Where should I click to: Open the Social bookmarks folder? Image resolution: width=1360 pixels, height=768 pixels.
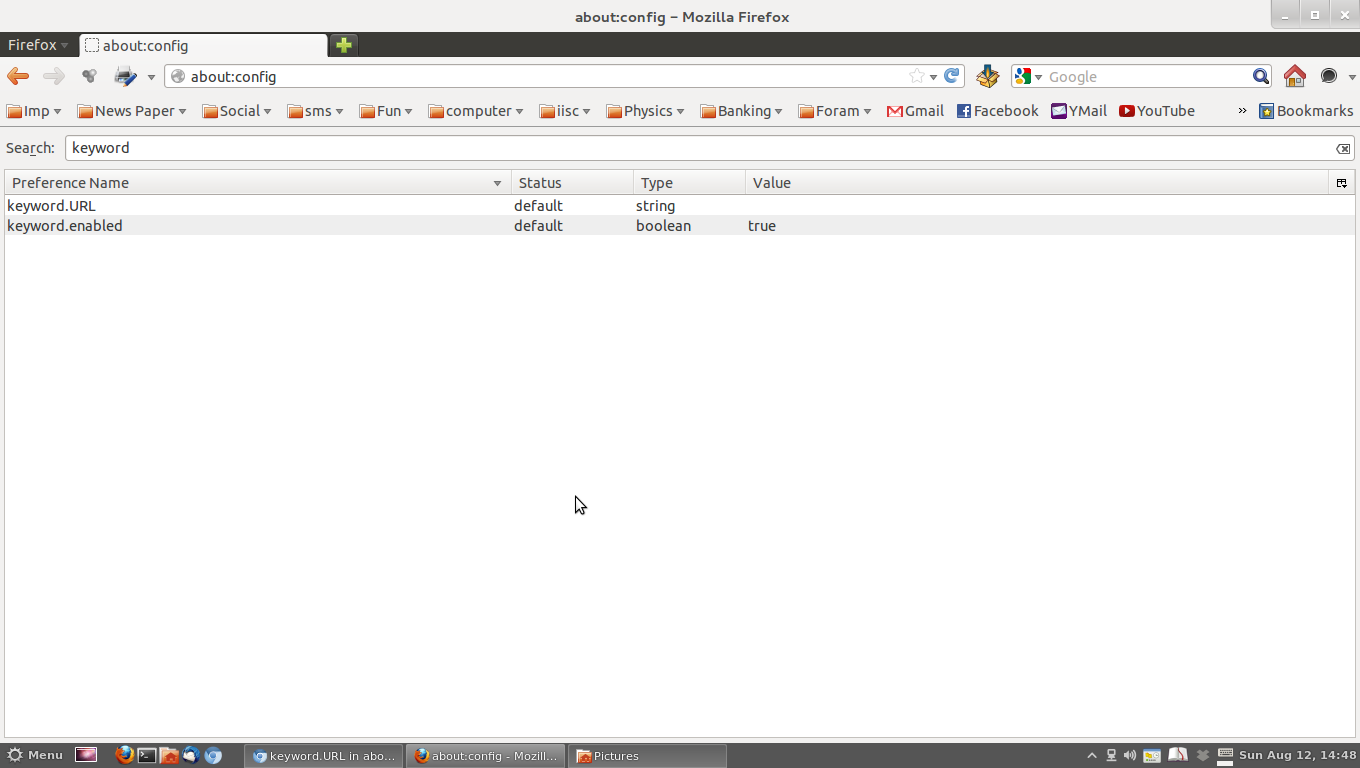[237, 111]
